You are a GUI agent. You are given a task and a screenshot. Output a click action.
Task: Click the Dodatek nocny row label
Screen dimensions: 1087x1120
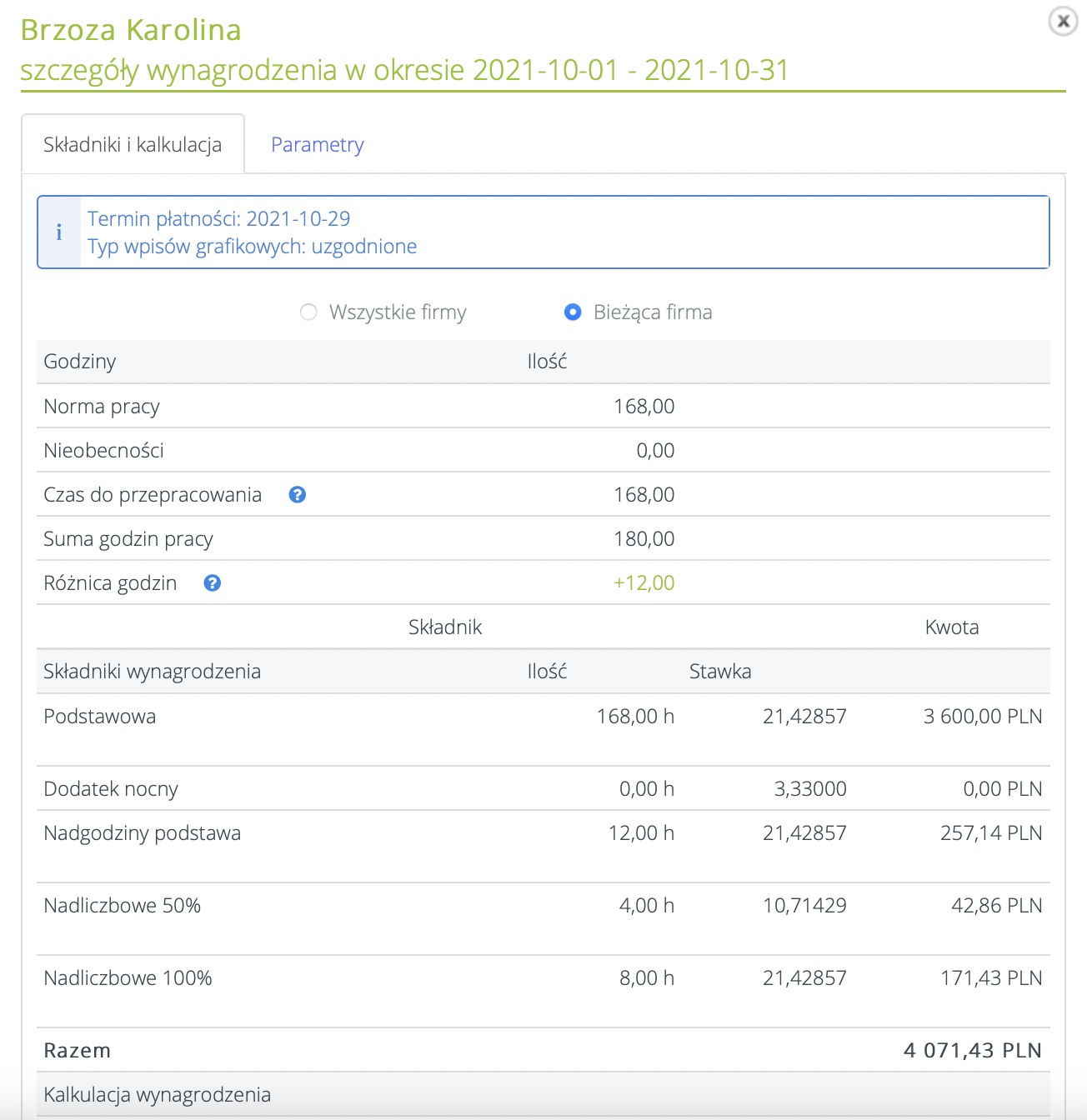point(111,789)
